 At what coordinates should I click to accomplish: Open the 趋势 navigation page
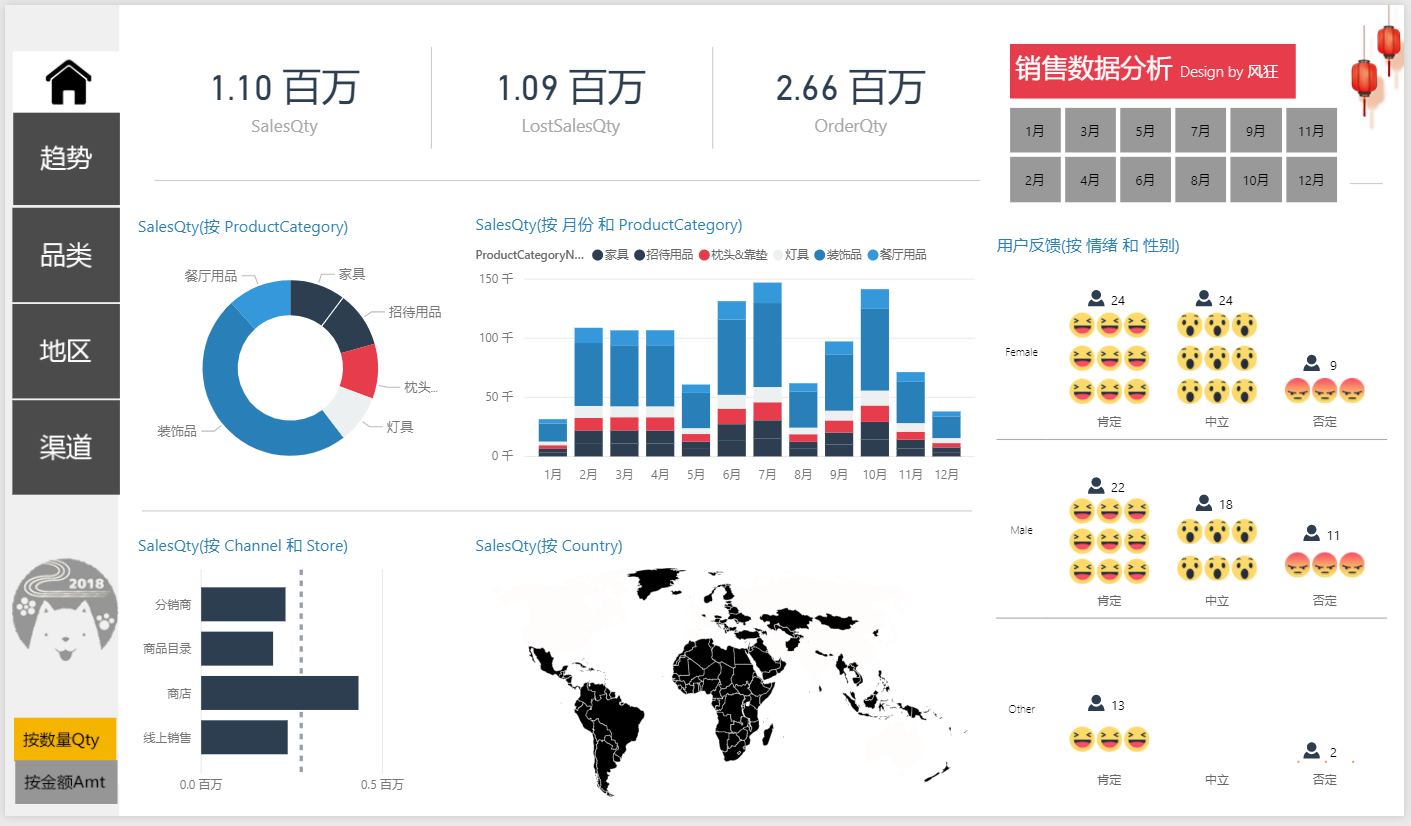(66, 158)
